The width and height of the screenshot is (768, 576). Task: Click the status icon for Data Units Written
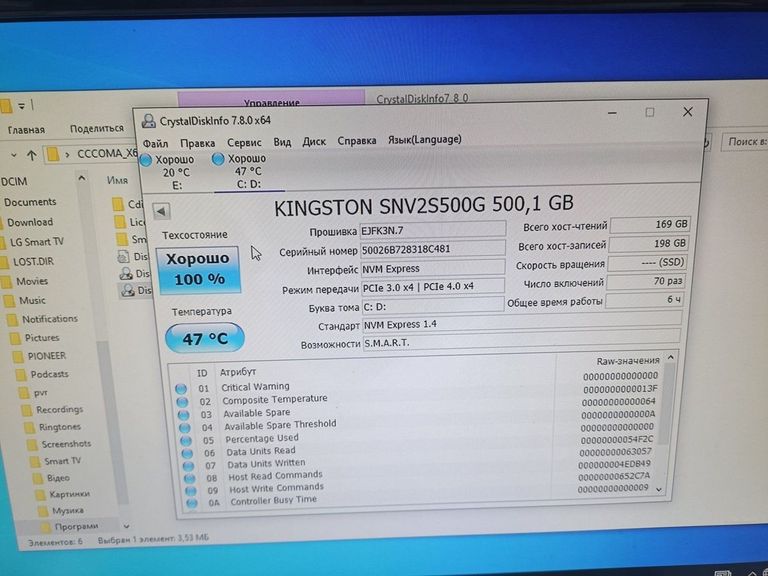click(189, 465)
